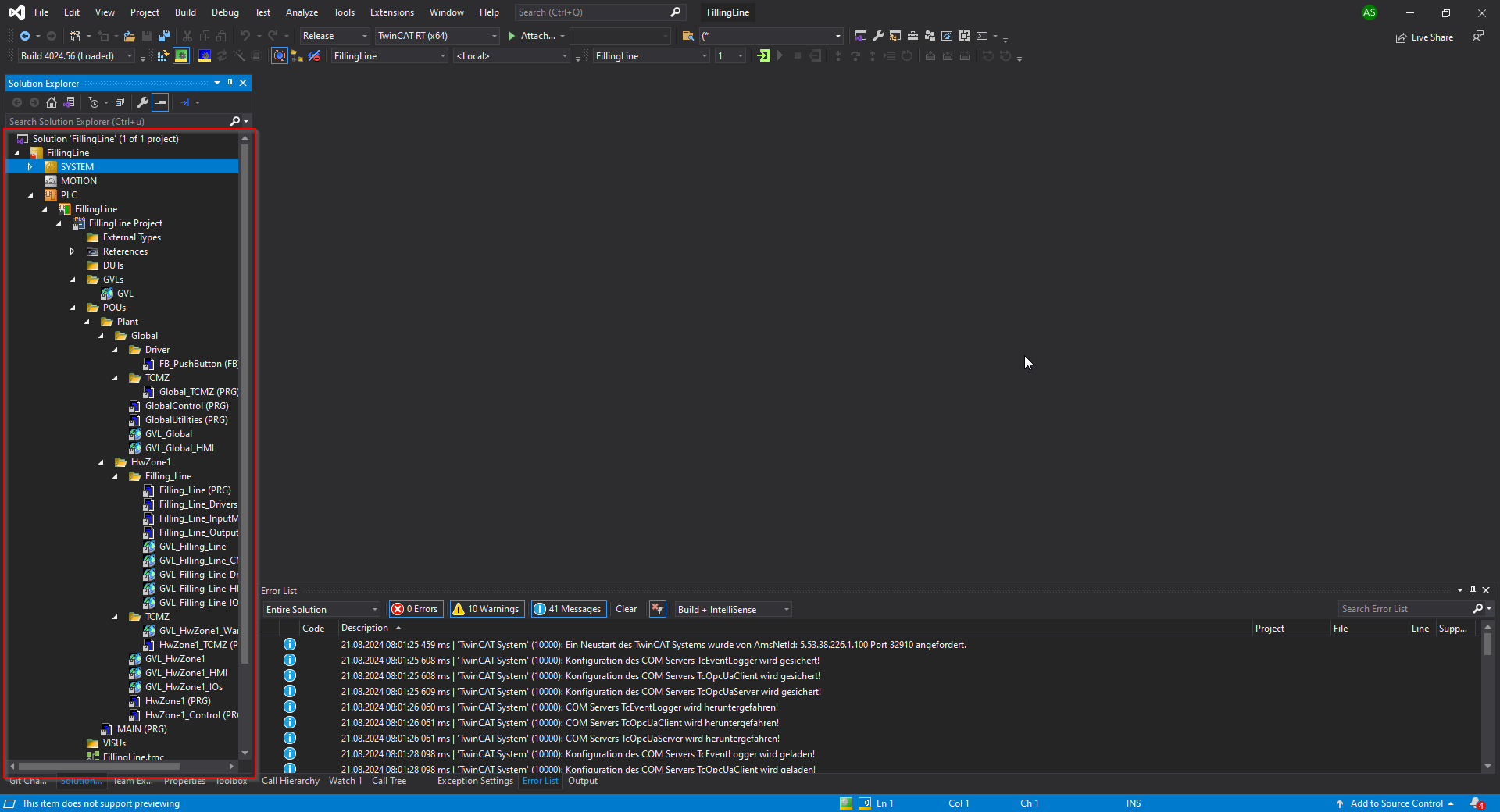
Task: Click the Solution Explorer vertical scrollbar thumb
Action: pos(245,404)
